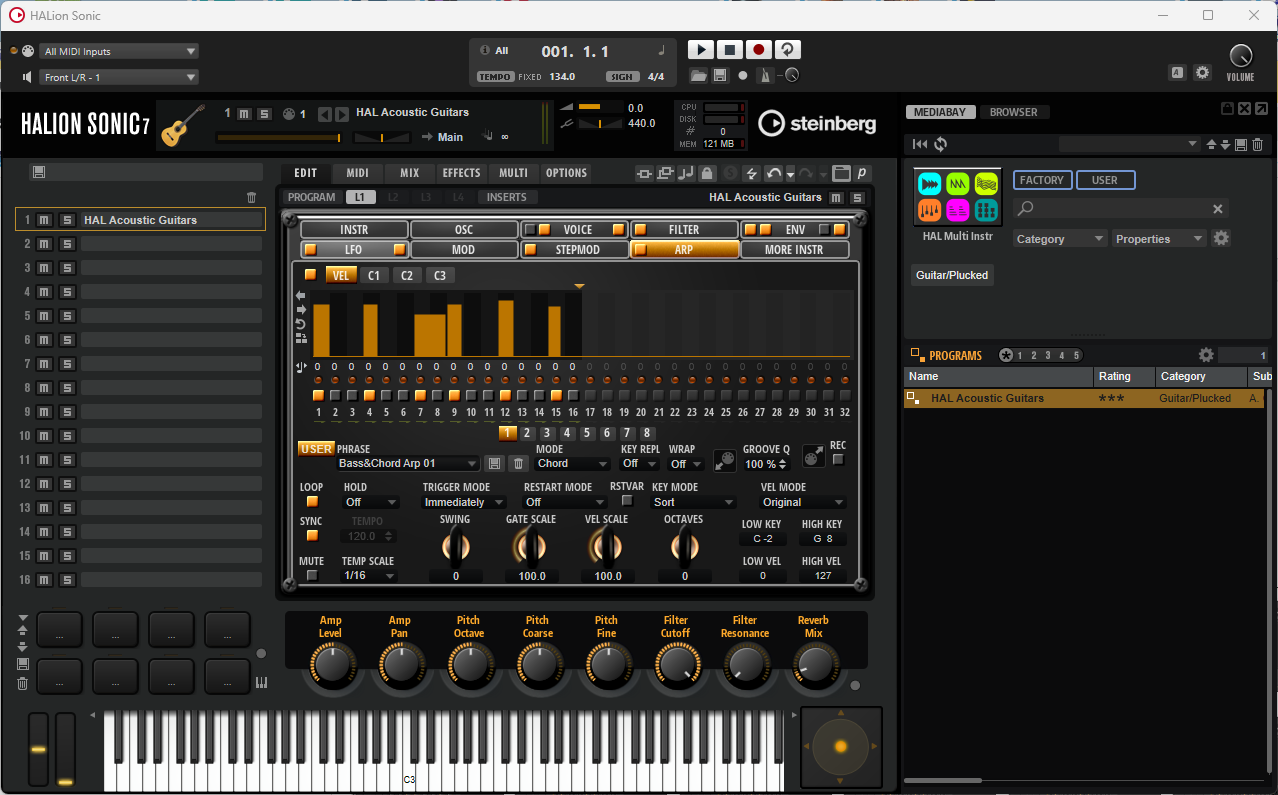Screen dimensions: 1278x795
Task: Open plug-in settings gear near Volume
Action: coord(1203,72)
